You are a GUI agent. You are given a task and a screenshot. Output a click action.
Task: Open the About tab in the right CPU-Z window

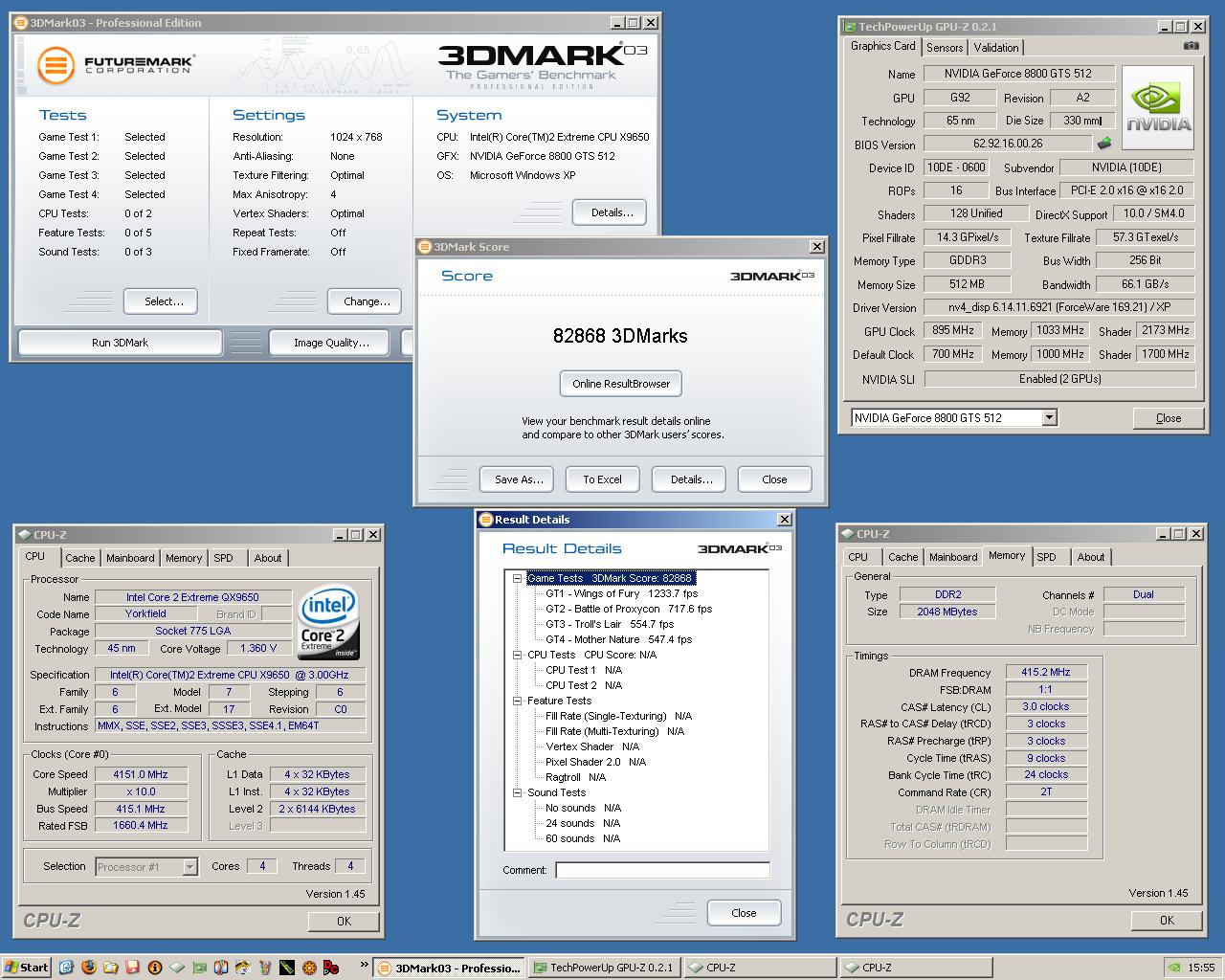click(1091, 557)
